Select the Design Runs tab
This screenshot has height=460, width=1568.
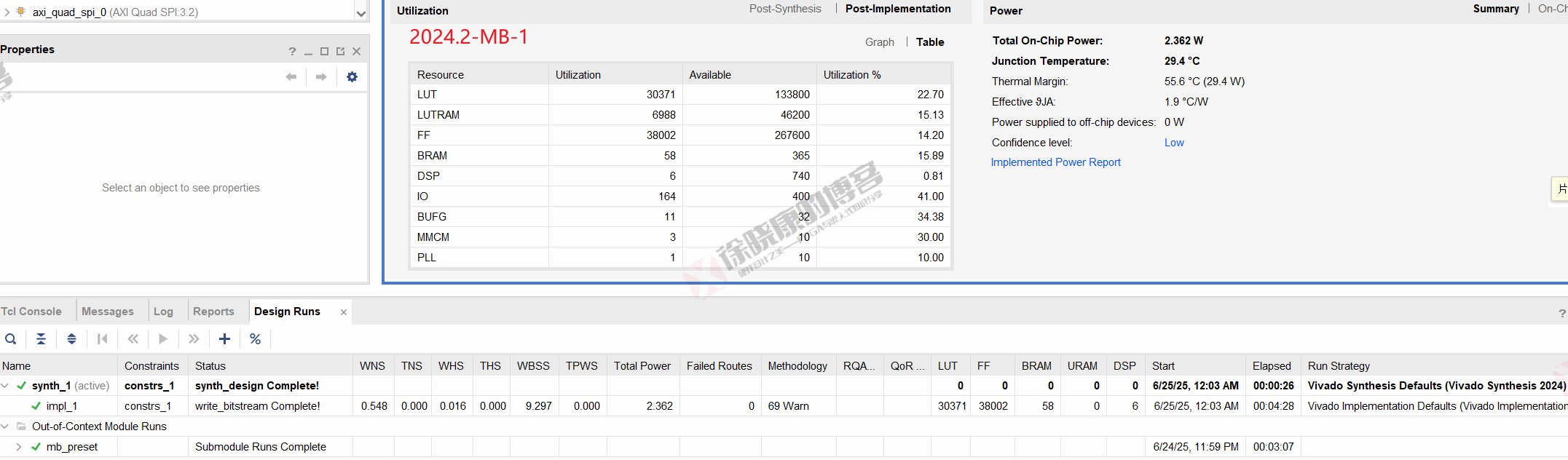[x=288, y=312]
